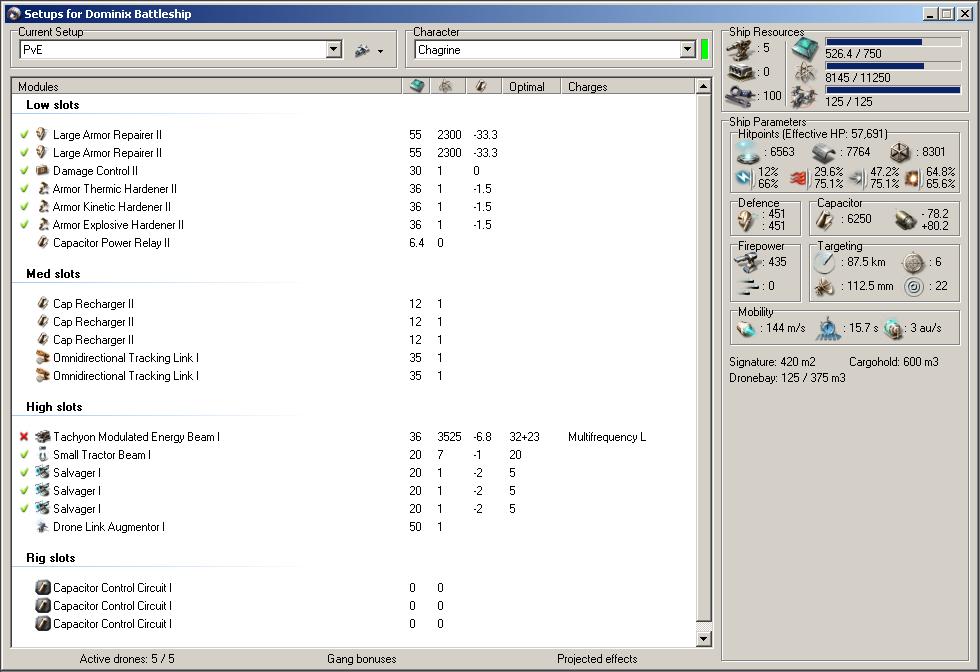Click the calibration icon showing 100
Screen dimensions: 980x672
741,96
